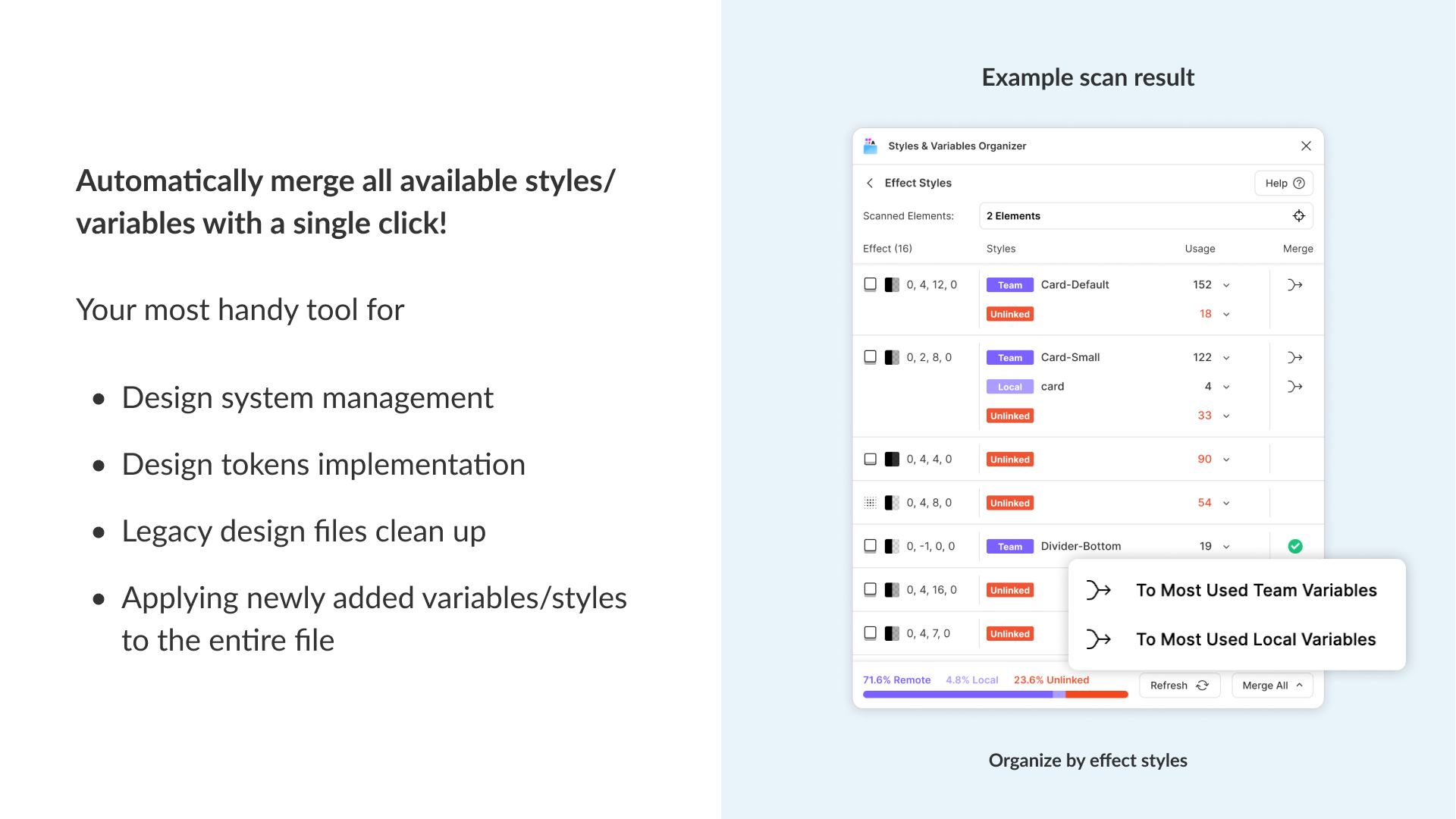Expand usage 122 for Card-Small
The image size is (1456, 819).
pyautogui.click(x=1226, y=358)
